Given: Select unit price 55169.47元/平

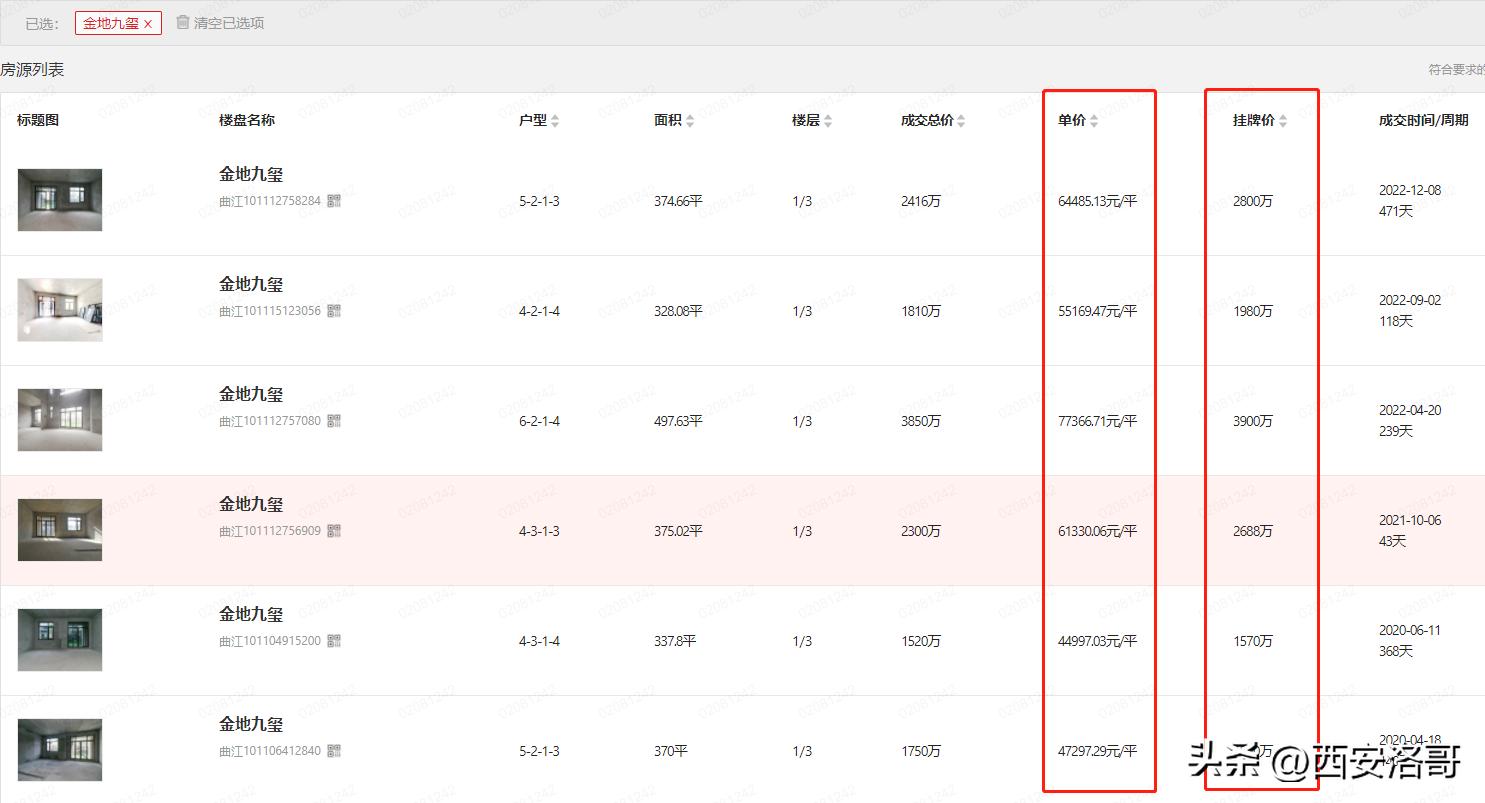Looking at the screenshot, I should (x=1097, y=311).
